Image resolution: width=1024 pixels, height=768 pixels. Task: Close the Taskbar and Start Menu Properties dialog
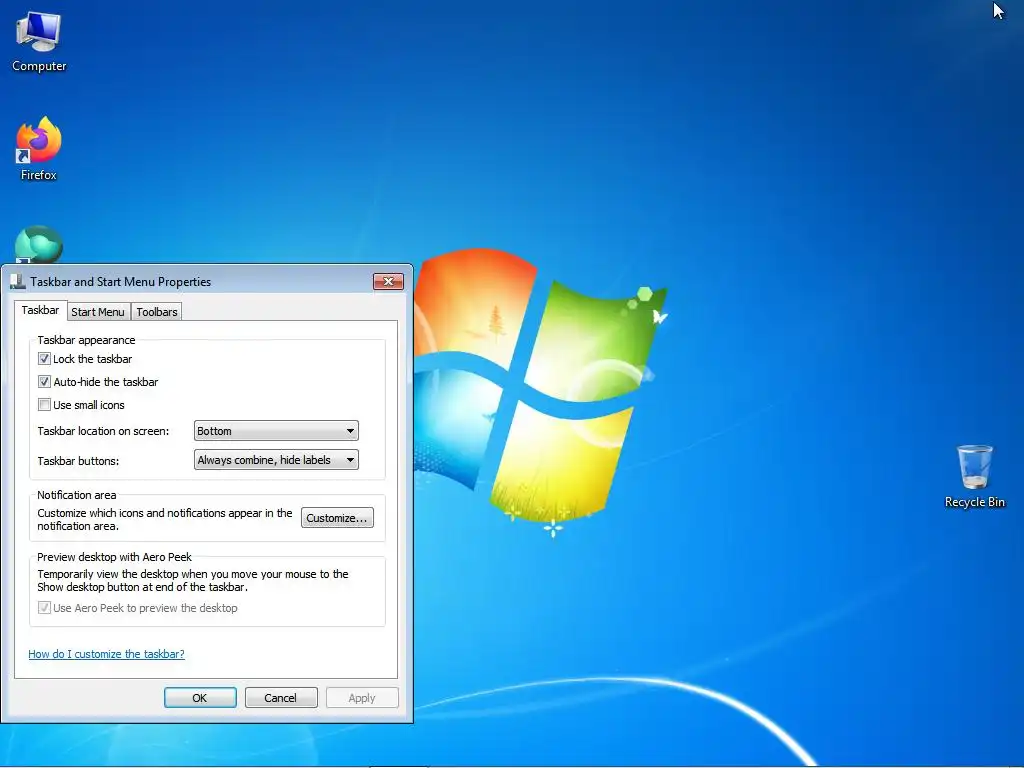point(389,281)
